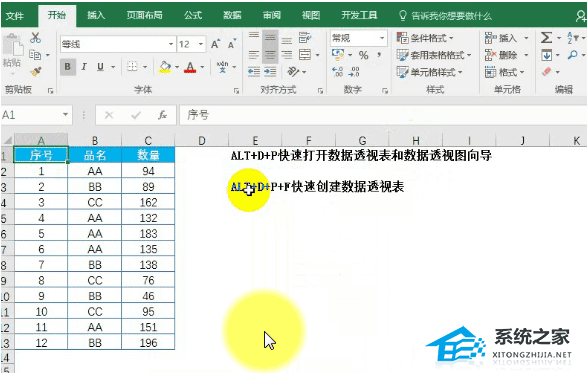Center text horizontally
The height and width of the screenshot is (373, 587).
(270, 55)
